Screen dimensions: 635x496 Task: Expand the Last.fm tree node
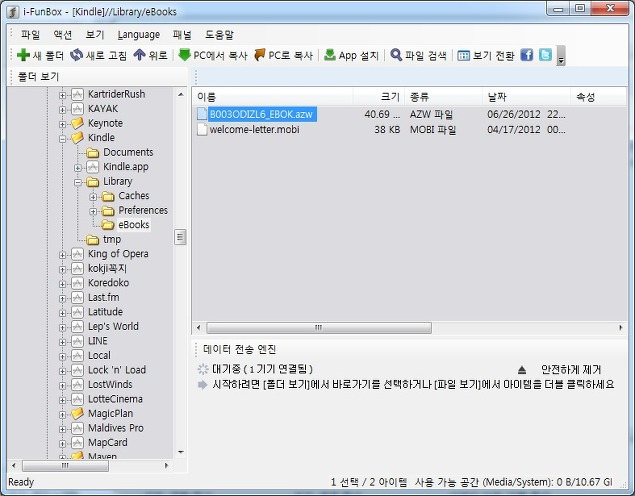pyautogui.click(x=62, y=299)
